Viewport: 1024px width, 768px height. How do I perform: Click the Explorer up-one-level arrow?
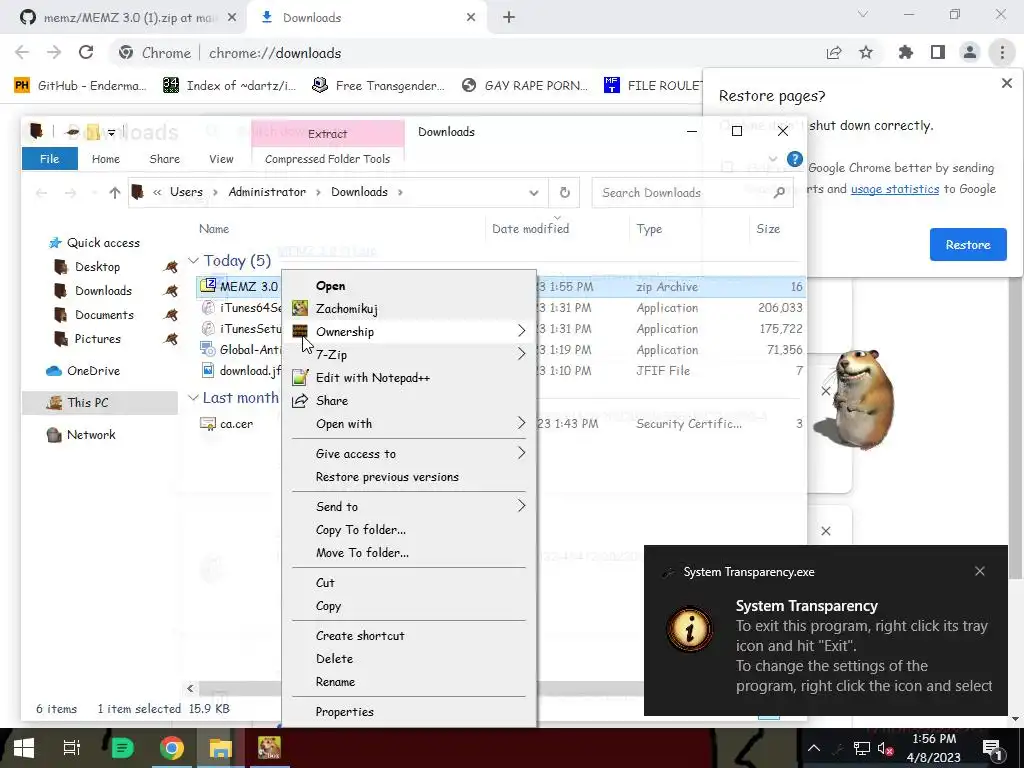(115, 193)
